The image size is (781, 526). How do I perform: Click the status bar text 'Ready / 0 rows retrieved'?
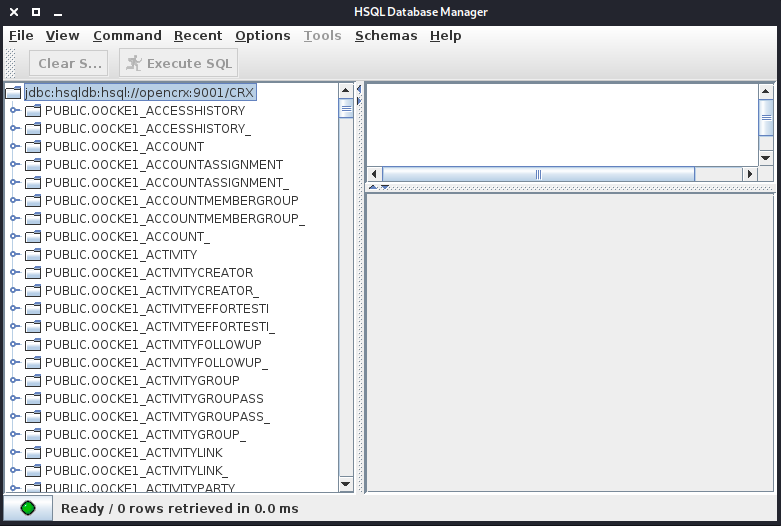point(155,508)
